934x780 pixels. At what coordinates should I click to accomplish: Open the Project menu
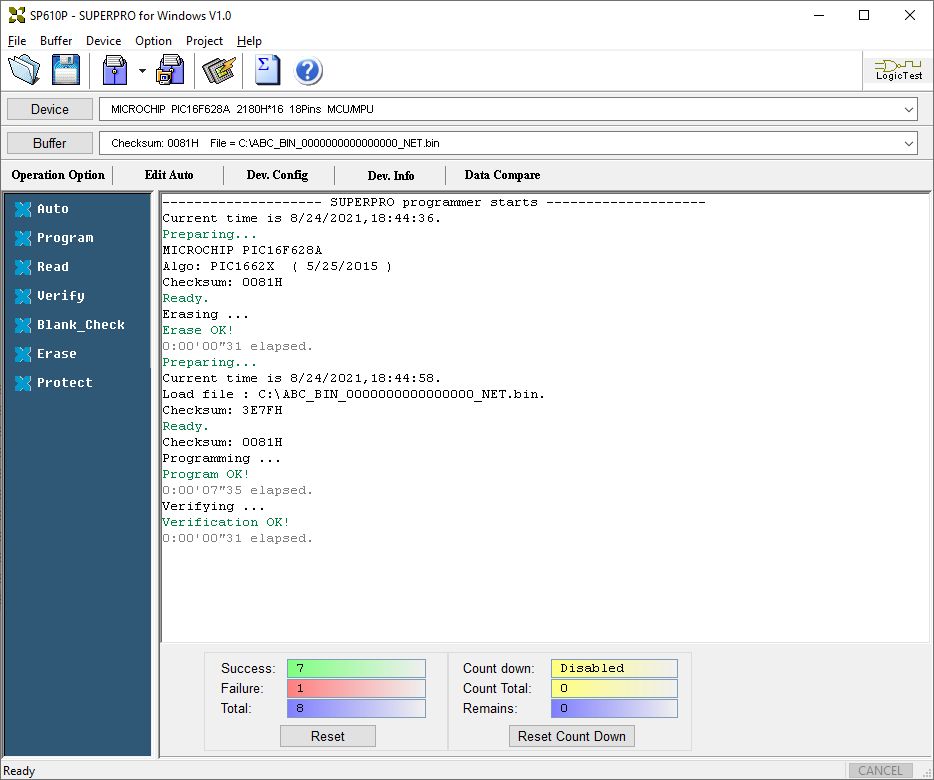(x=204, y=41)
